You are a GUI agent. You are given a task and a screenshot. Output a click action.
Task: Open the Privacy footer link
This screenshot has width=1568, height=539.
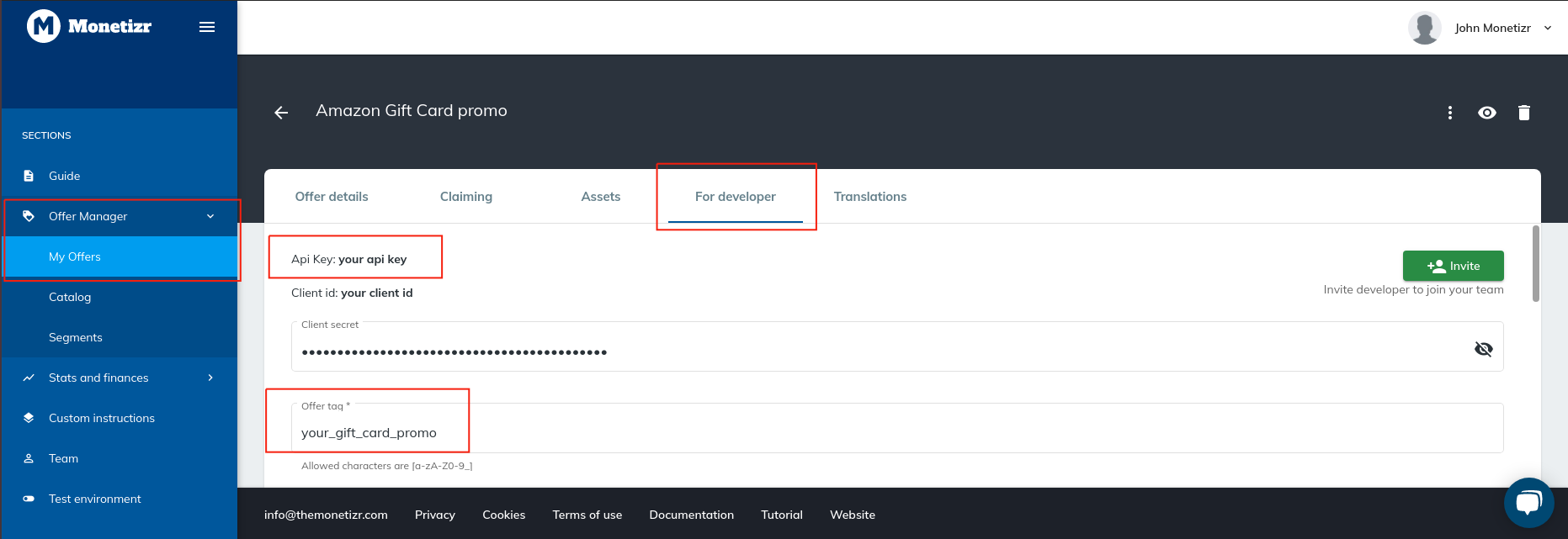point(435,515)
